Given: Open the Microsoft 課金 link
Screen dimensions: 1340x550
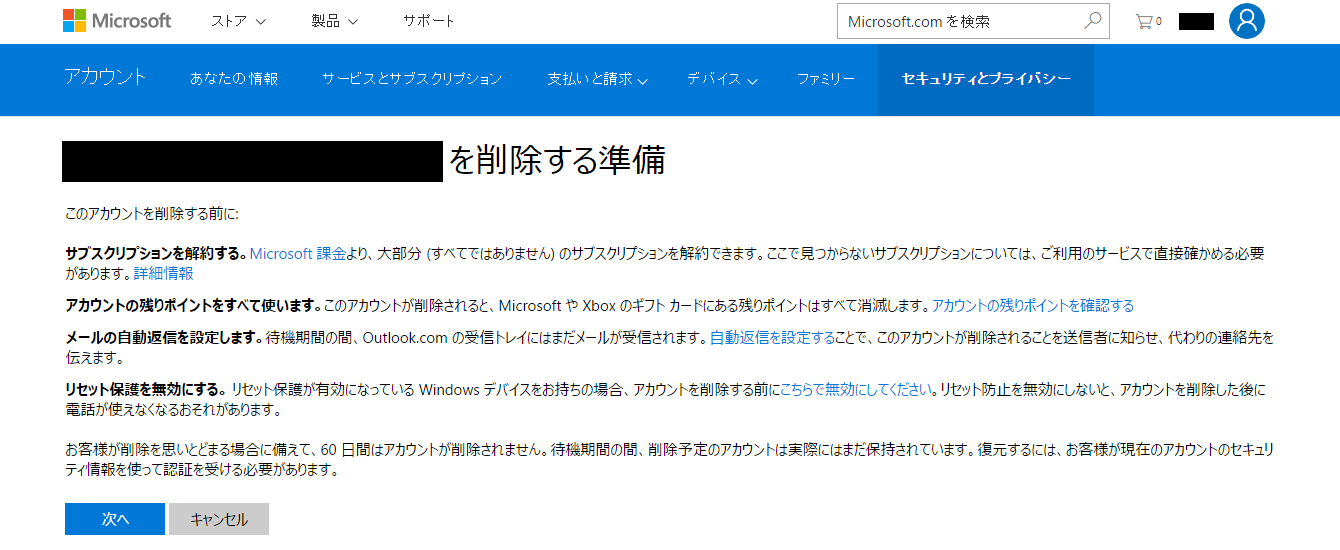Looking at the screenshot, I should point(298,254).
